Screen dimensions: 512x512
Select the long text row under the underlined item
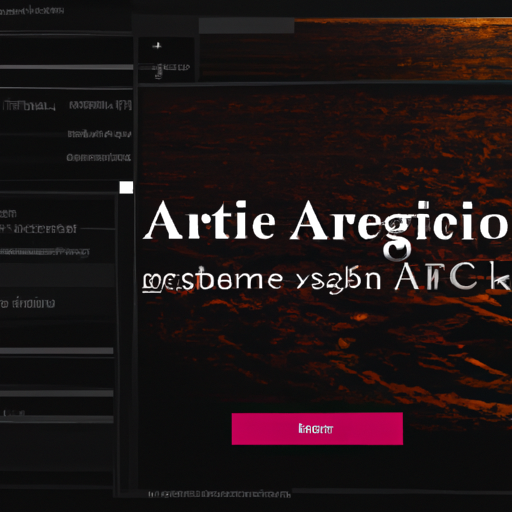pyautogui.click(x=45, y=252)
